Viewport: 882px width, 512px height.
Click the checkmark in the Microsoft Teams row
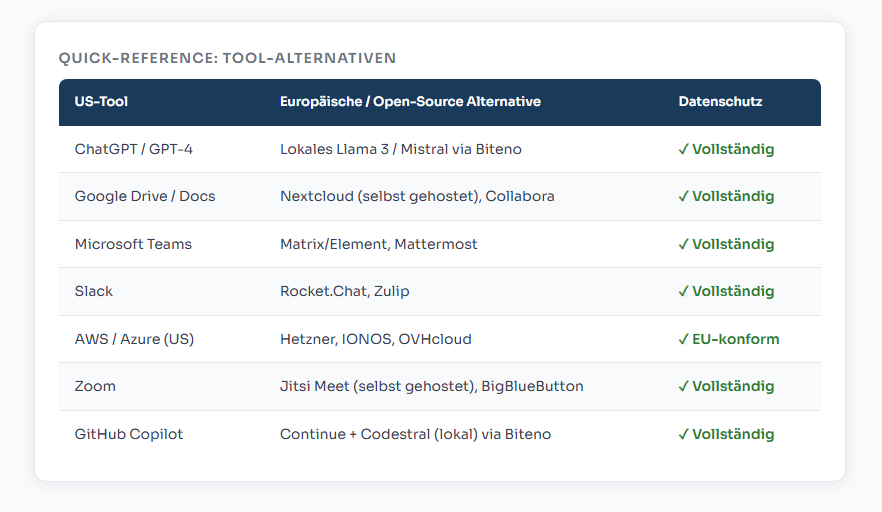[x=683, y=244]
